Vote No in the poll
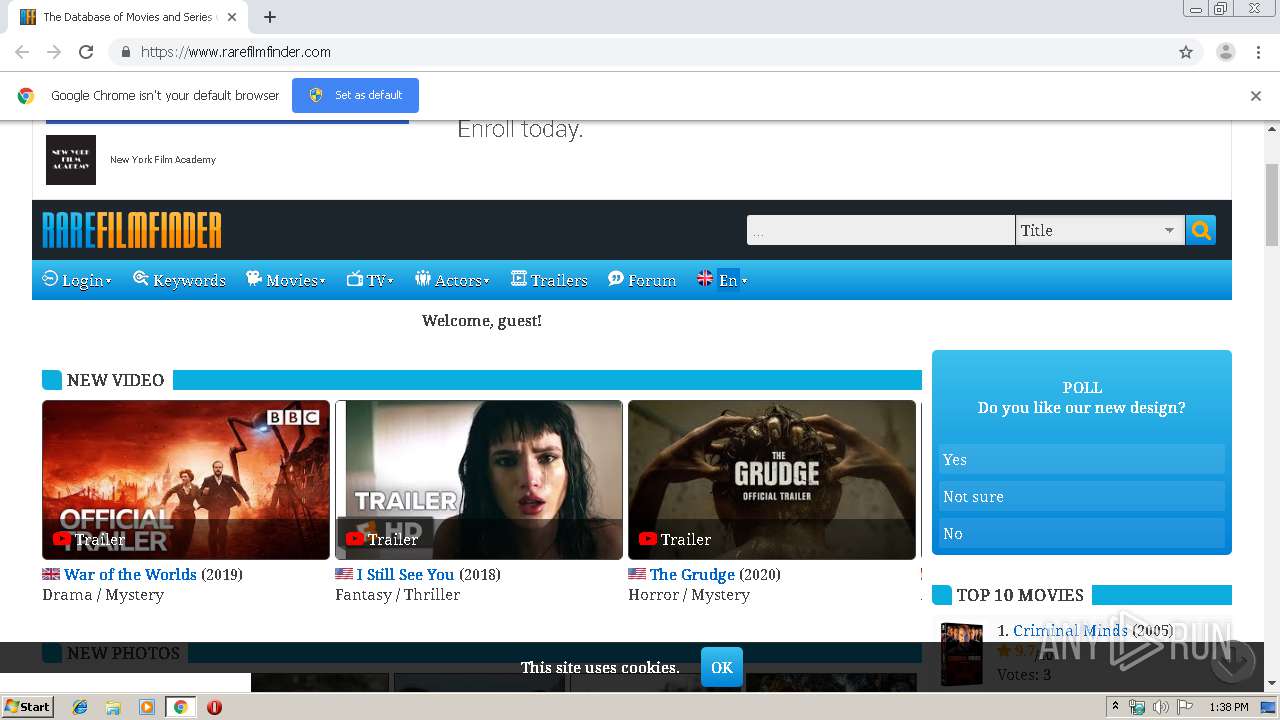1280x720 pixels. pos(1081,533)
